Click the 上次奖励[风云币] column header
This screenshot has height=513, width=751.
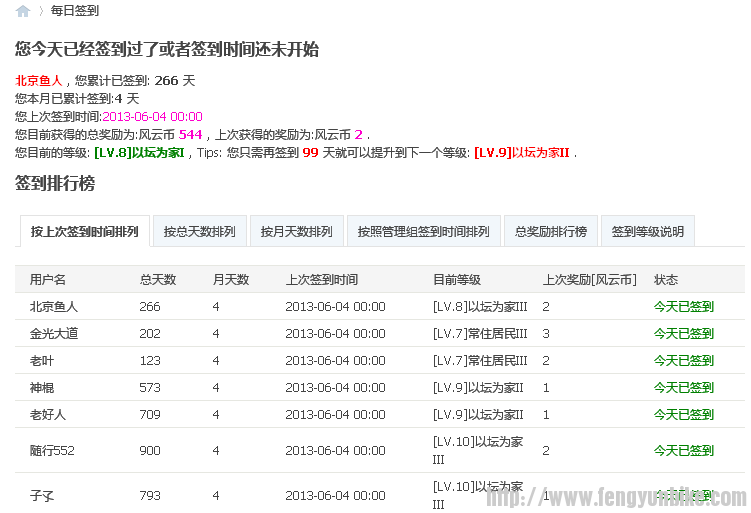tap(590, 279)
